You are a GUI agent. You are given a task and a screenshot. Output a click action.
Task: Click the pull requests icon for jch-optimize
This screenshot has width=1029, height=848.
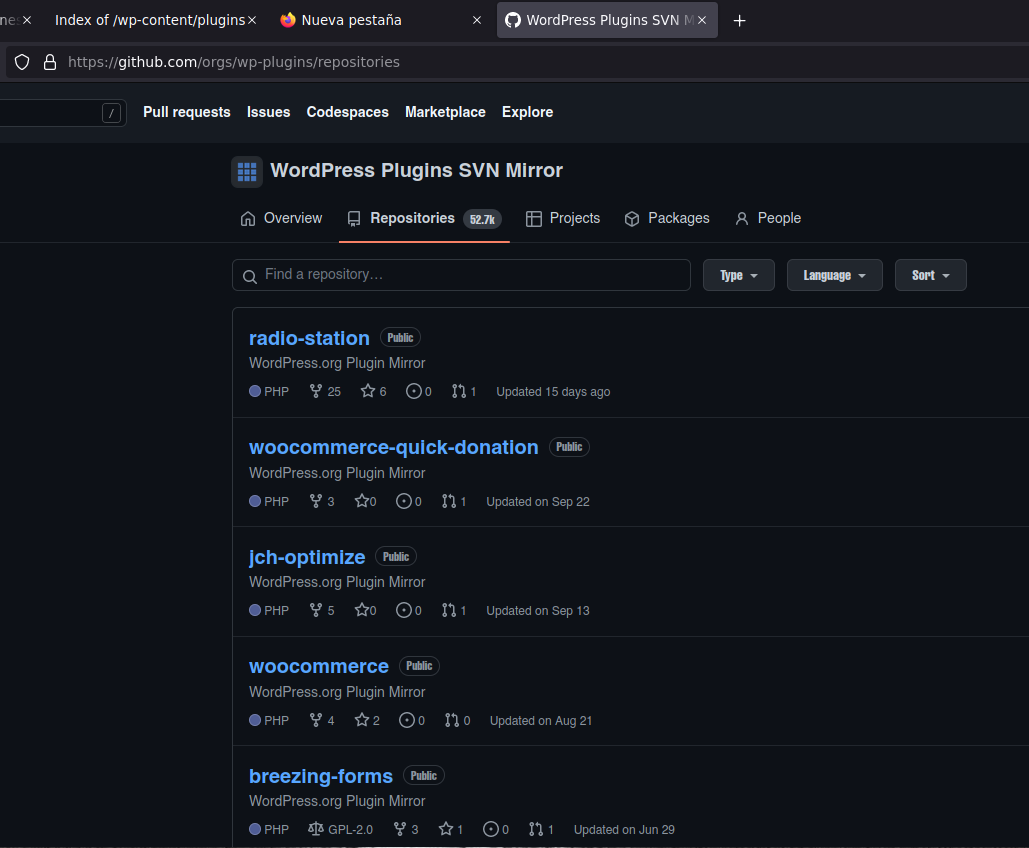(449, 611)
